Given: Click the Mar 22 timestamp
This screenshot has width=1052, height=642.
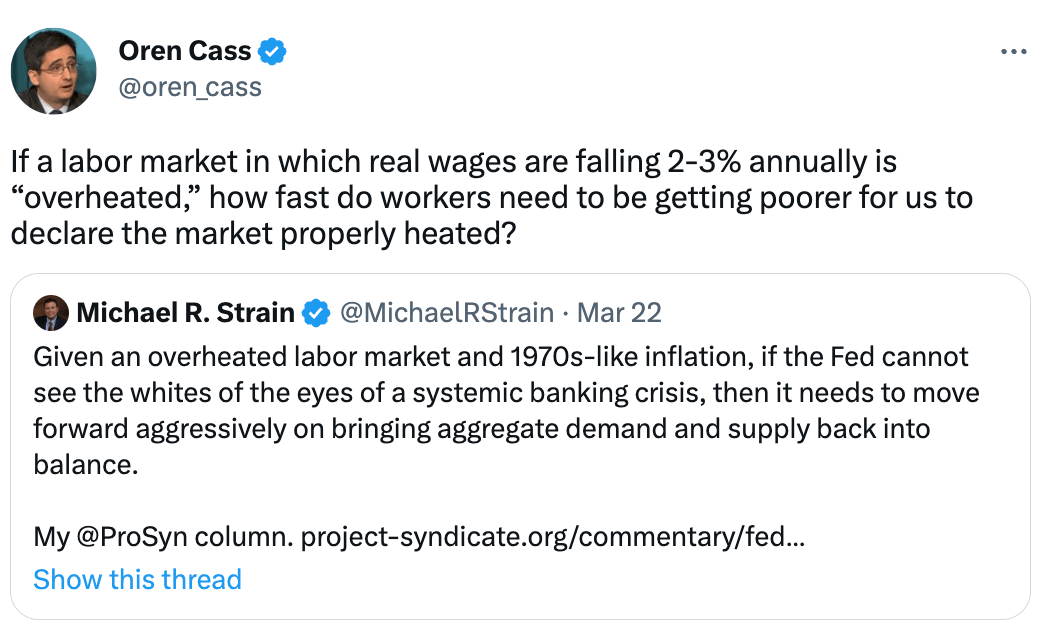Looking at the screenshot, I should click(620, 313).
